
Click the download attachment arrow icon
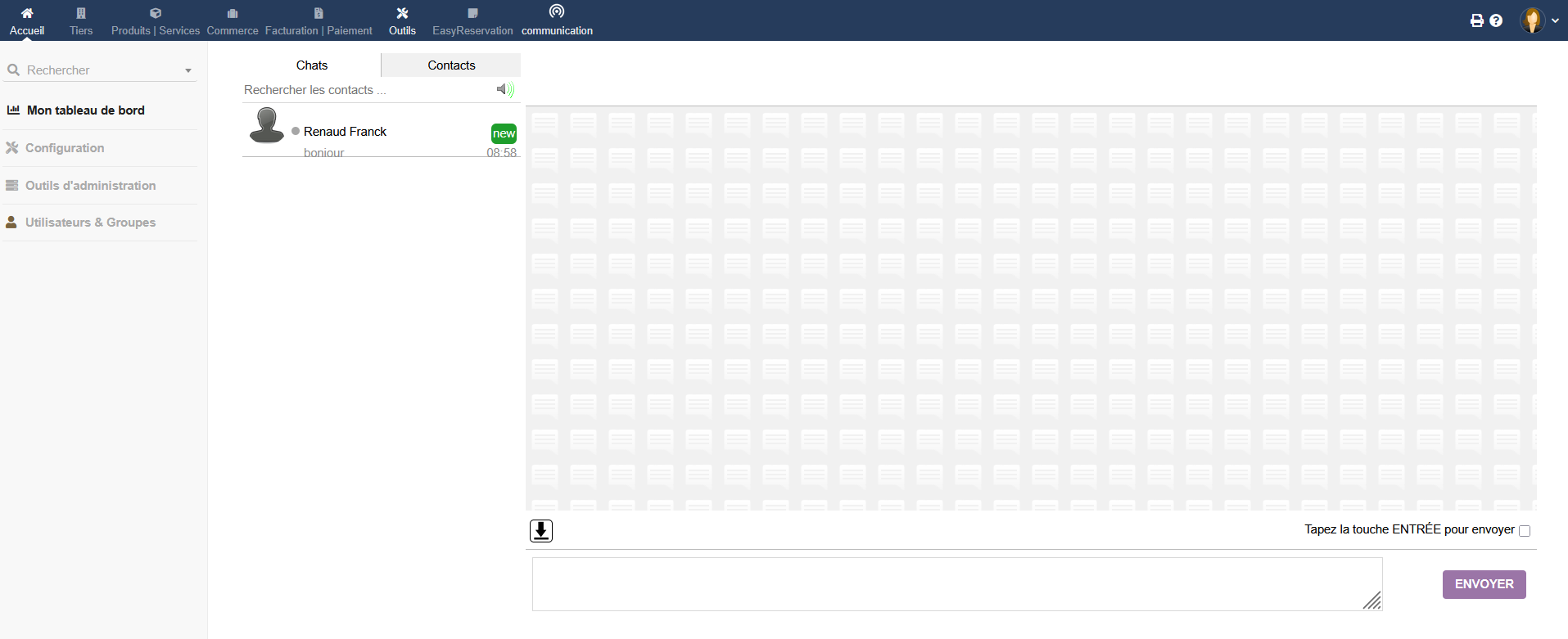point(541,531)
